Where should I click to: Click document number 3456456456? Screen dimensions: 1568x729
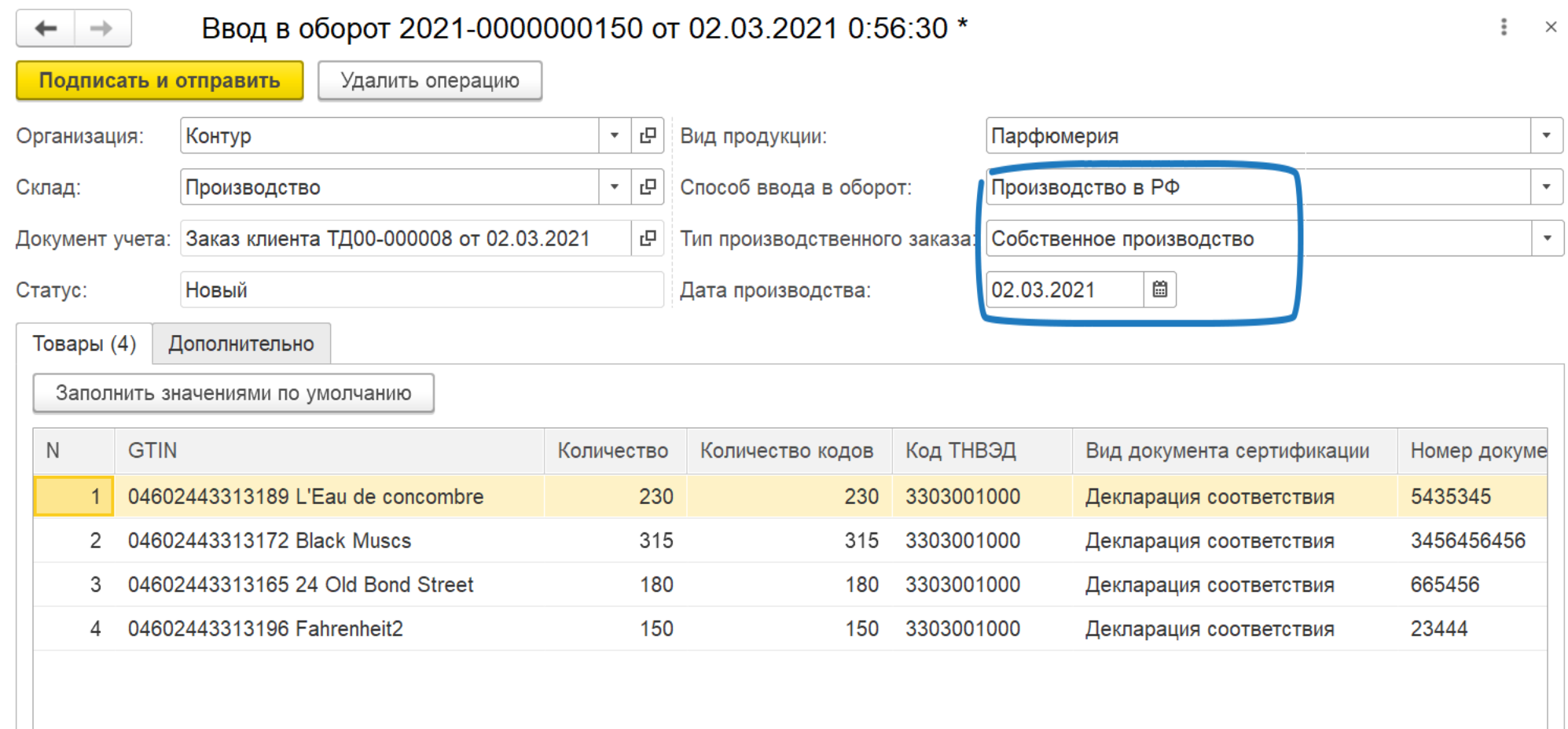tap(1468, 540)
